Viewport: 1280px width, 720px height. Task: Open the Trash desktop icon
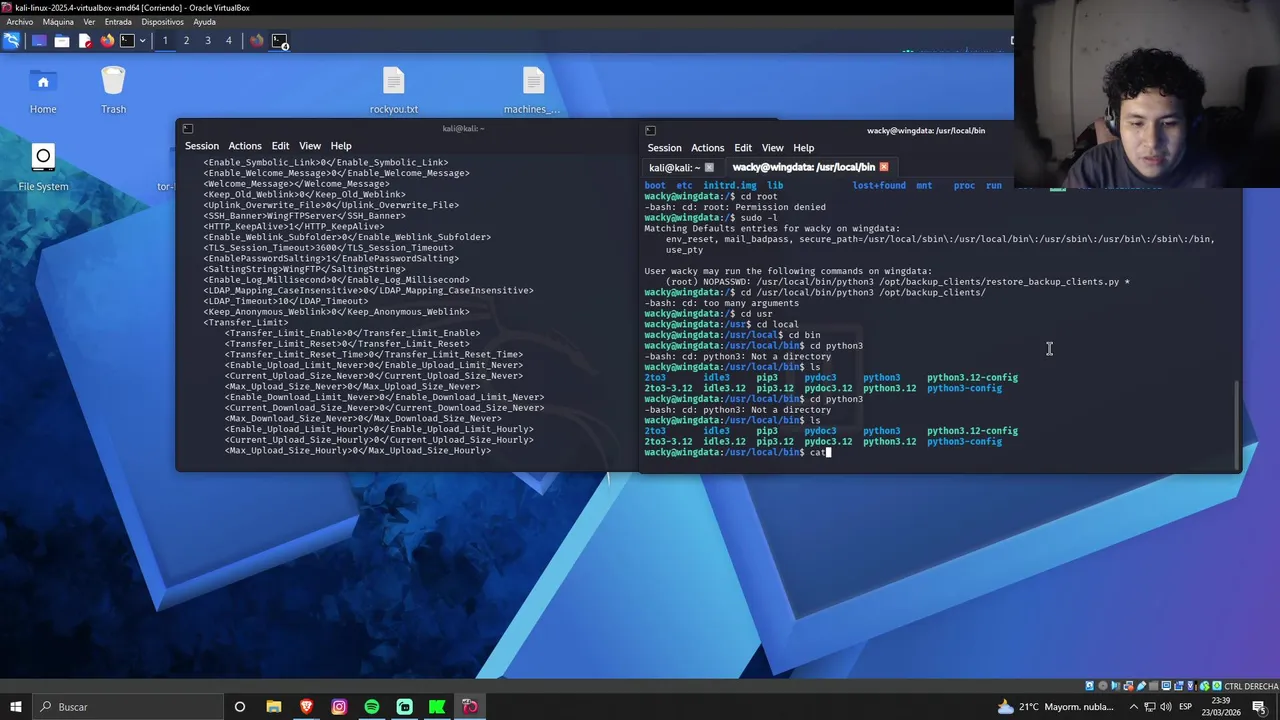113,90
